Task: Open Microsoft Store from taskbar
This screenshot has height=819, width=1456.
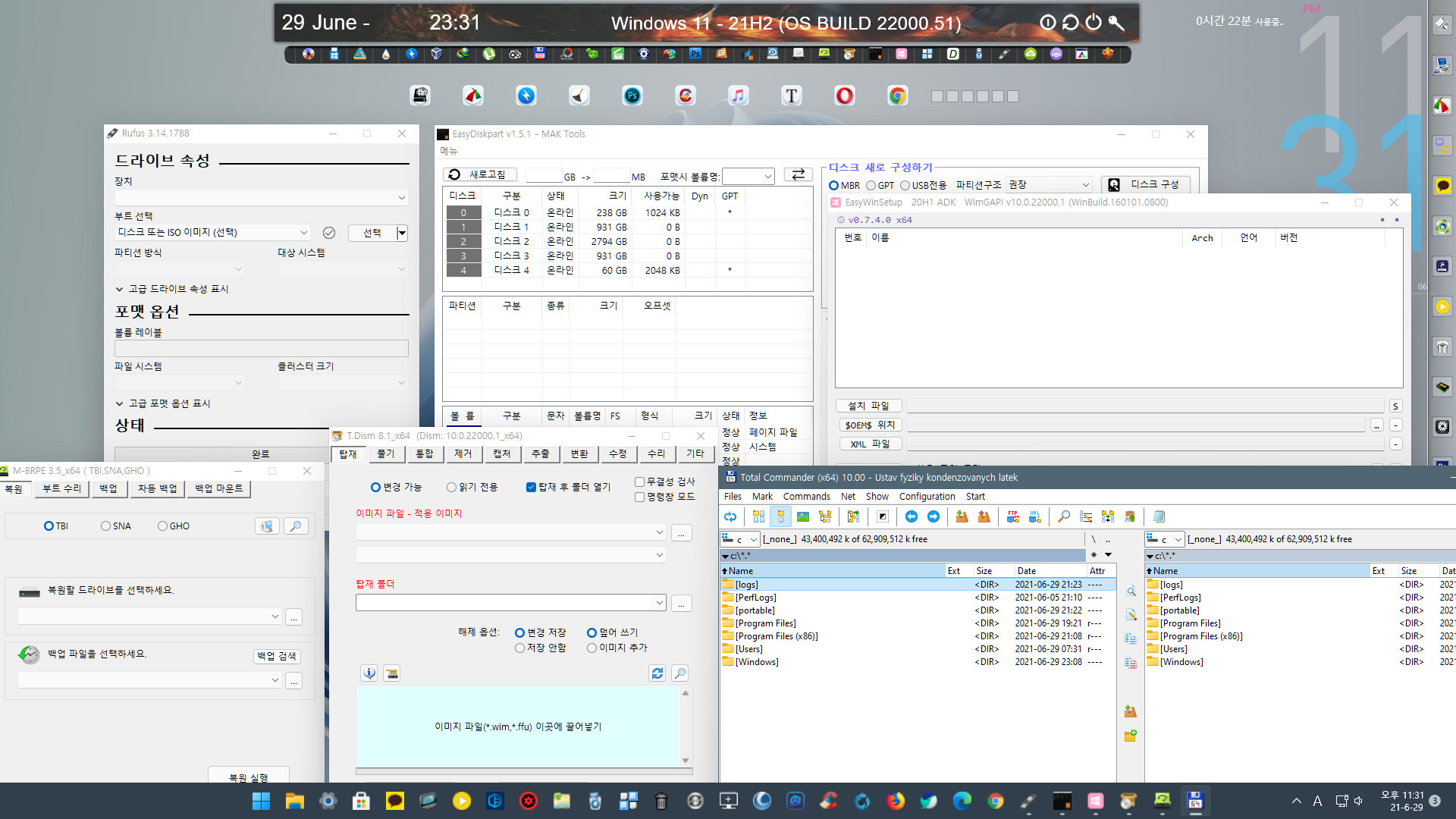Action: pyautogui.click(x=361, y=801)
